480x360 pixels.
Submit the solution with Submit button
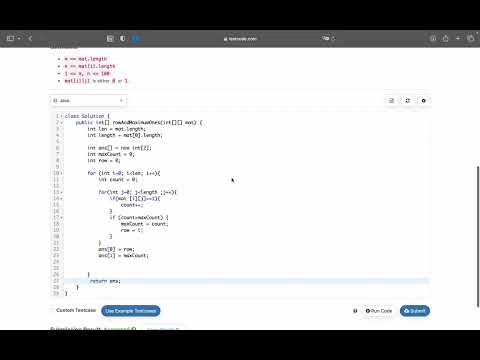tap(415, 311)
